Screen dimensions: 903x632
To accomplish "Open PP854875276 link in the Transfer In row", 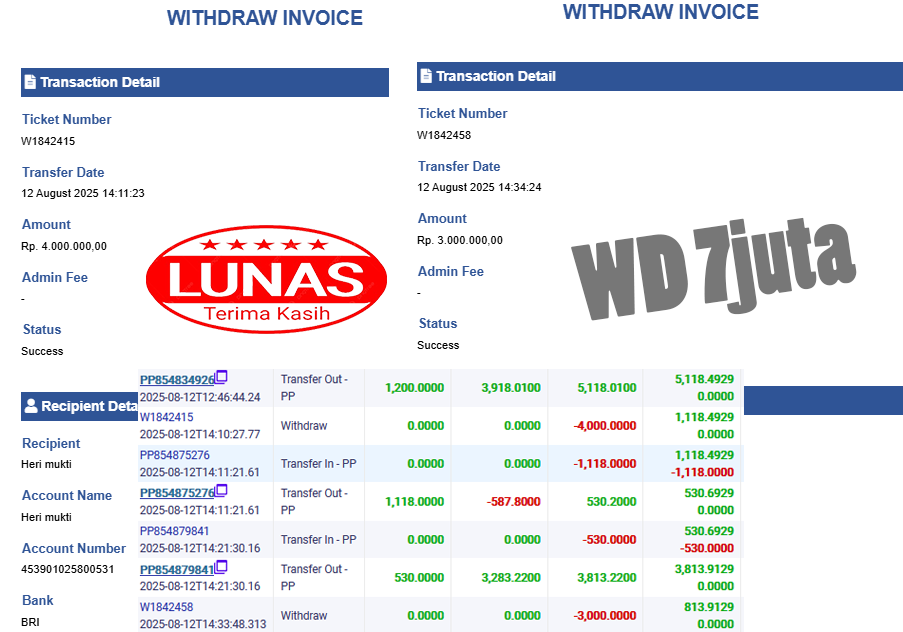I will click(x=174, y=455).
